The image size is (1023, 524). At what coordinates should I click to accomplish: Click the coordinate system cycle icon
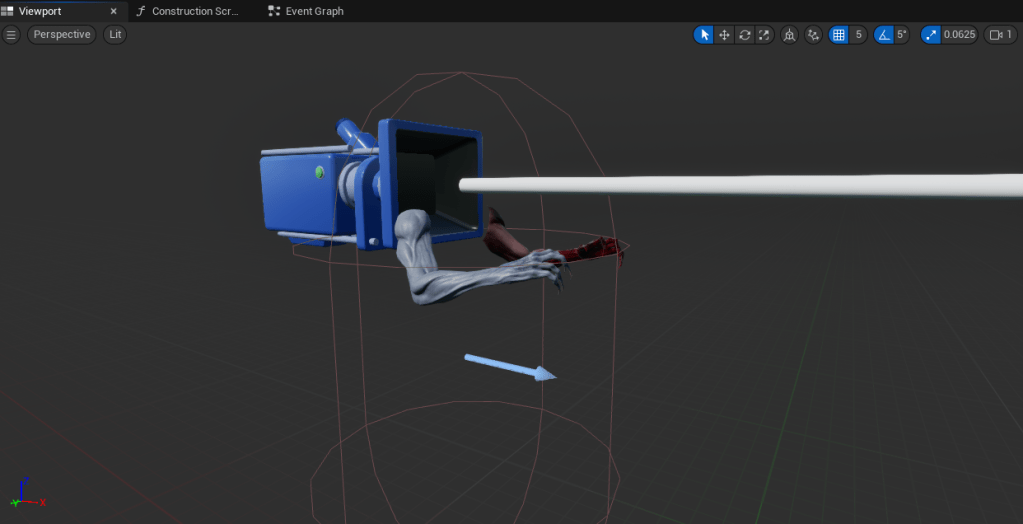(x=790, y=35)
